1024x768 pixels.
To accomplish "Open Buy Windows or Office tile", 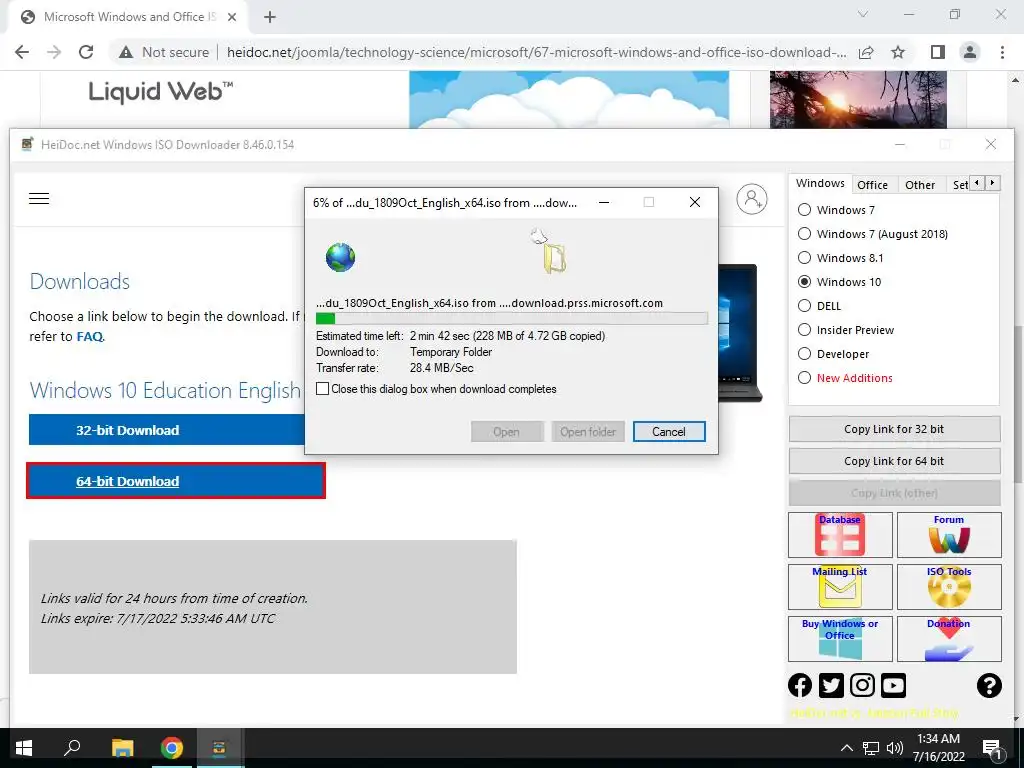I will [840, 639].
